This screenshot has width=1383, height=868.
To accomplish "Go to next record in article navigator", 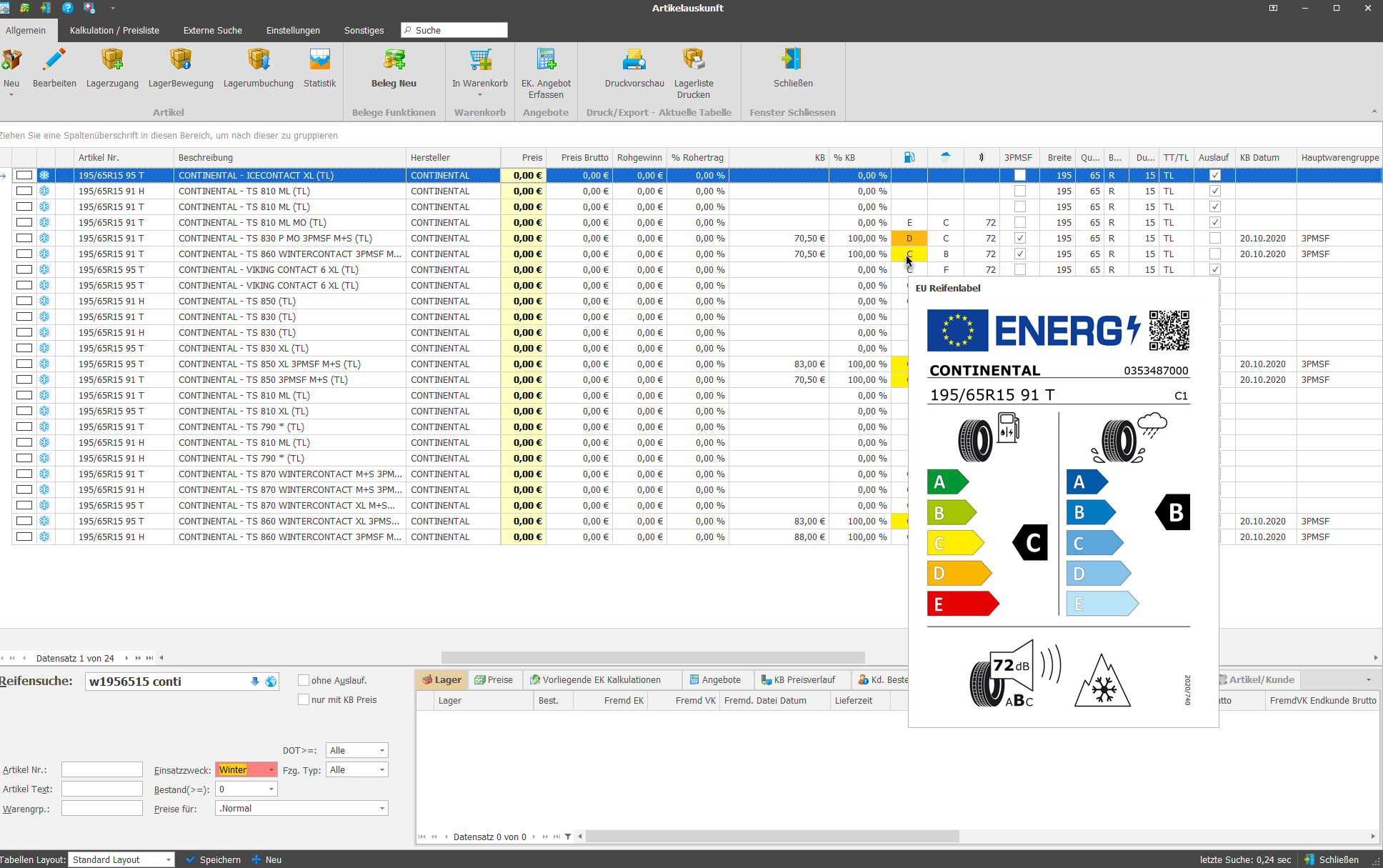I will (126, 658).
